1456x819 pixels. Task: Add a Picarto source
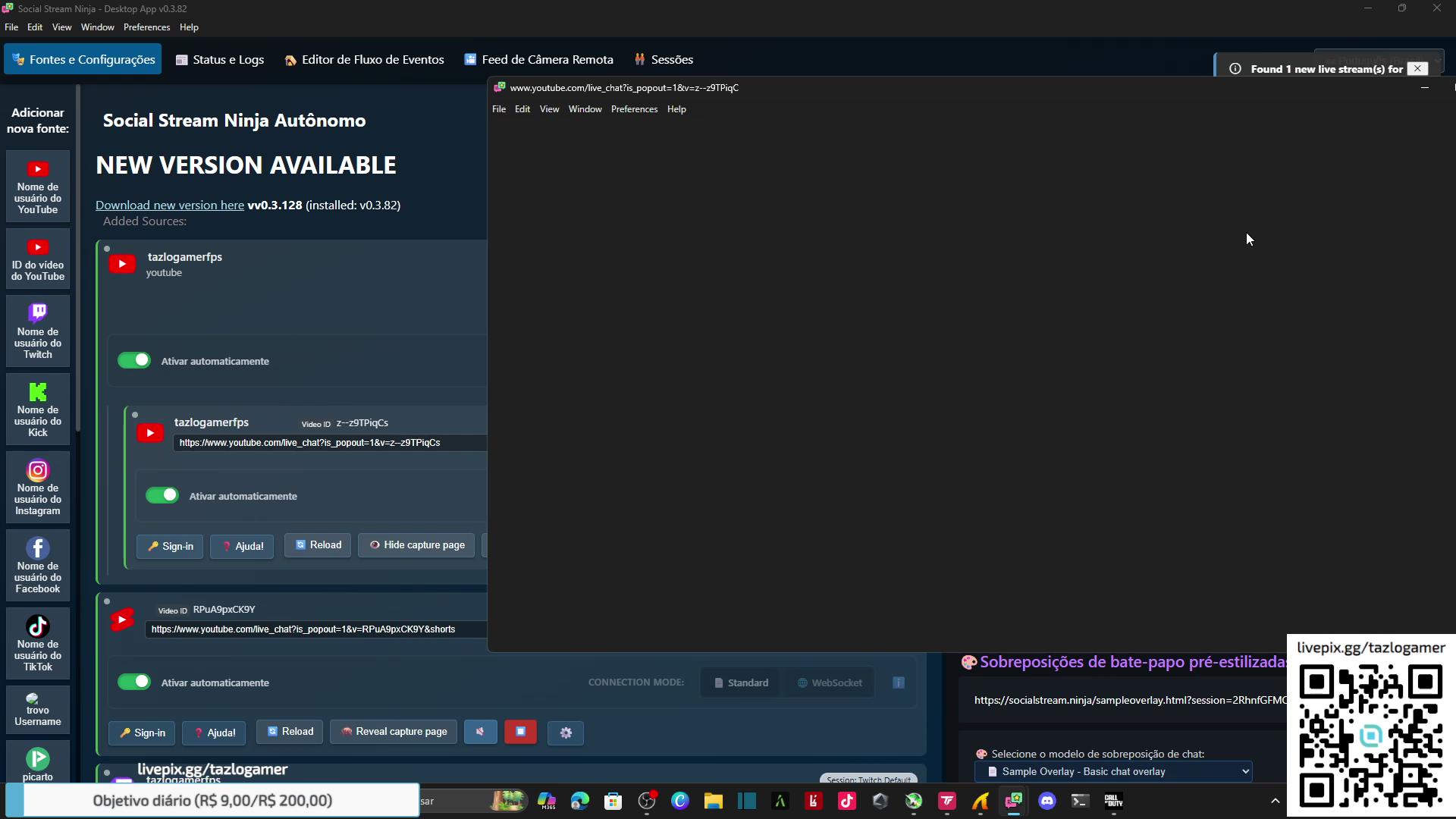[38, 762]
